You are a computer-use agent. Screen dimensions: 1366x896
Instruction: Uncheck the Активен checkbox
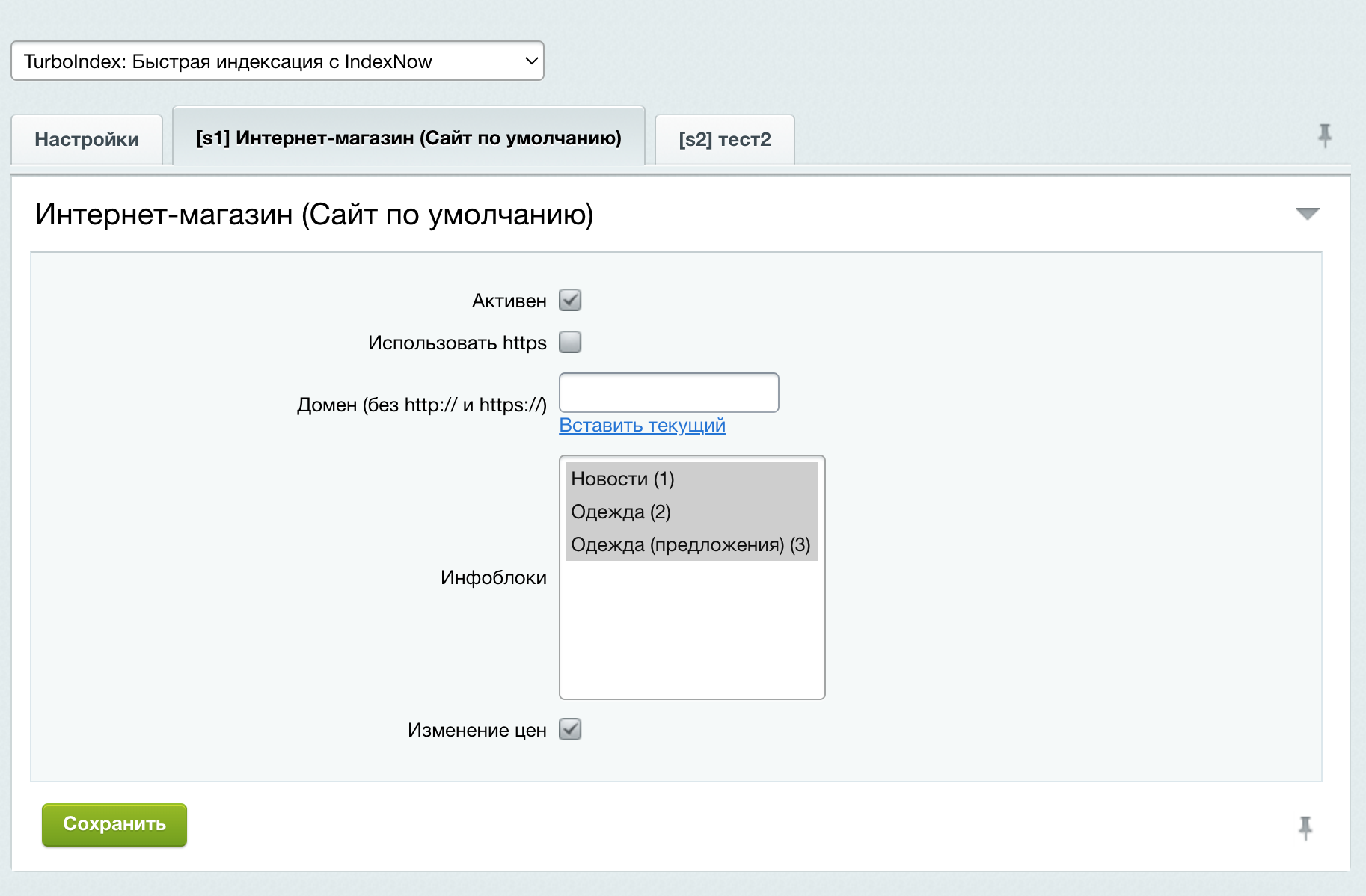tap(570, 301)
